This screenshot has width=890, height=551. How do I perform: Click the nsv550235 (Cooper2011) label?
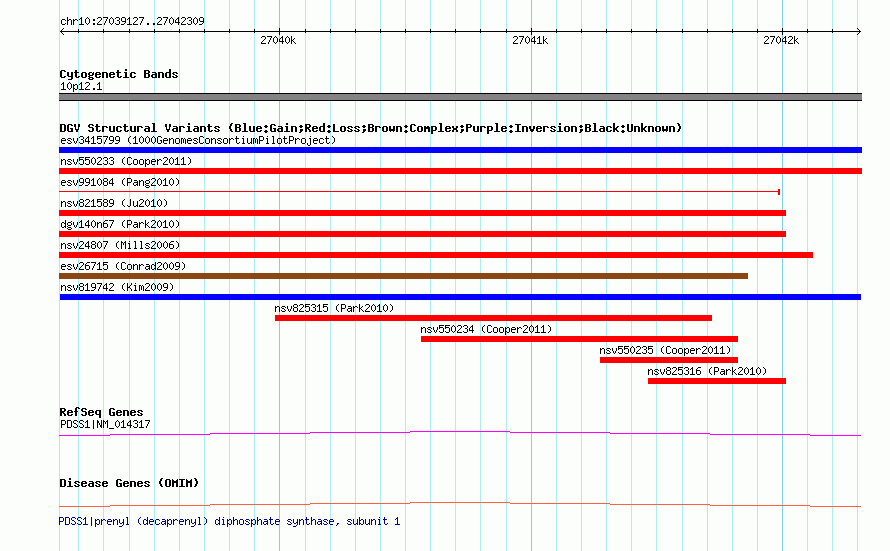click(x=665, y=350)
